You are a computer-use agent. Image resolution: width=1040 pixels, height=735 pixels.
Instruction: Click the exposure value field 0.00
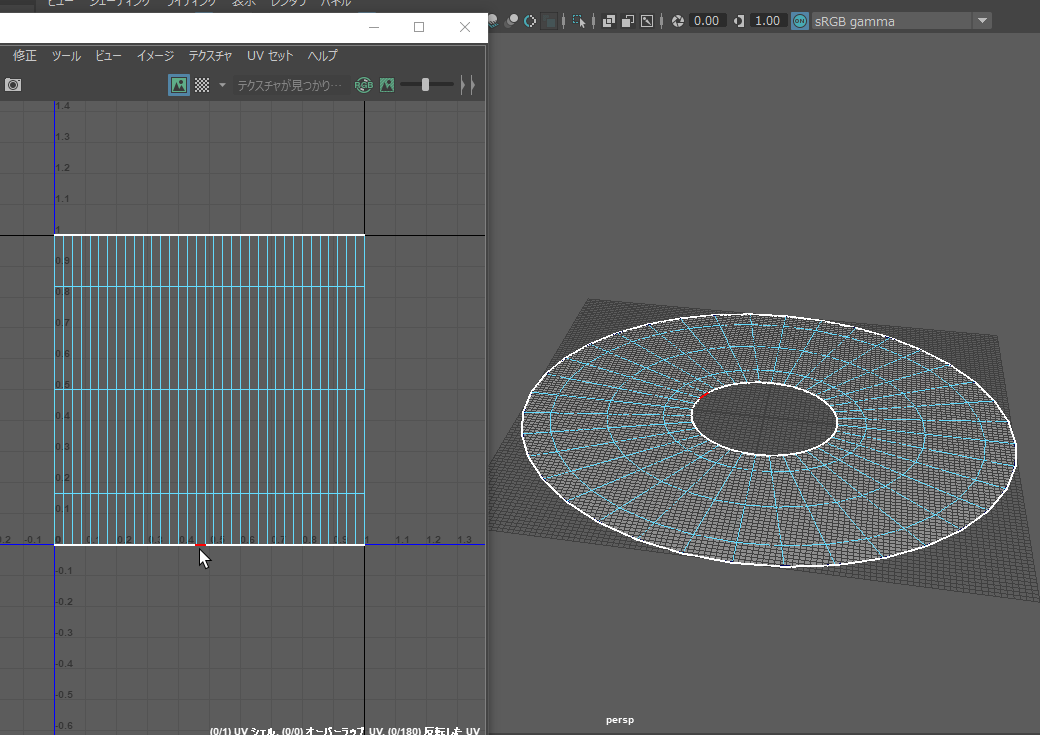(x=707, y=21)
